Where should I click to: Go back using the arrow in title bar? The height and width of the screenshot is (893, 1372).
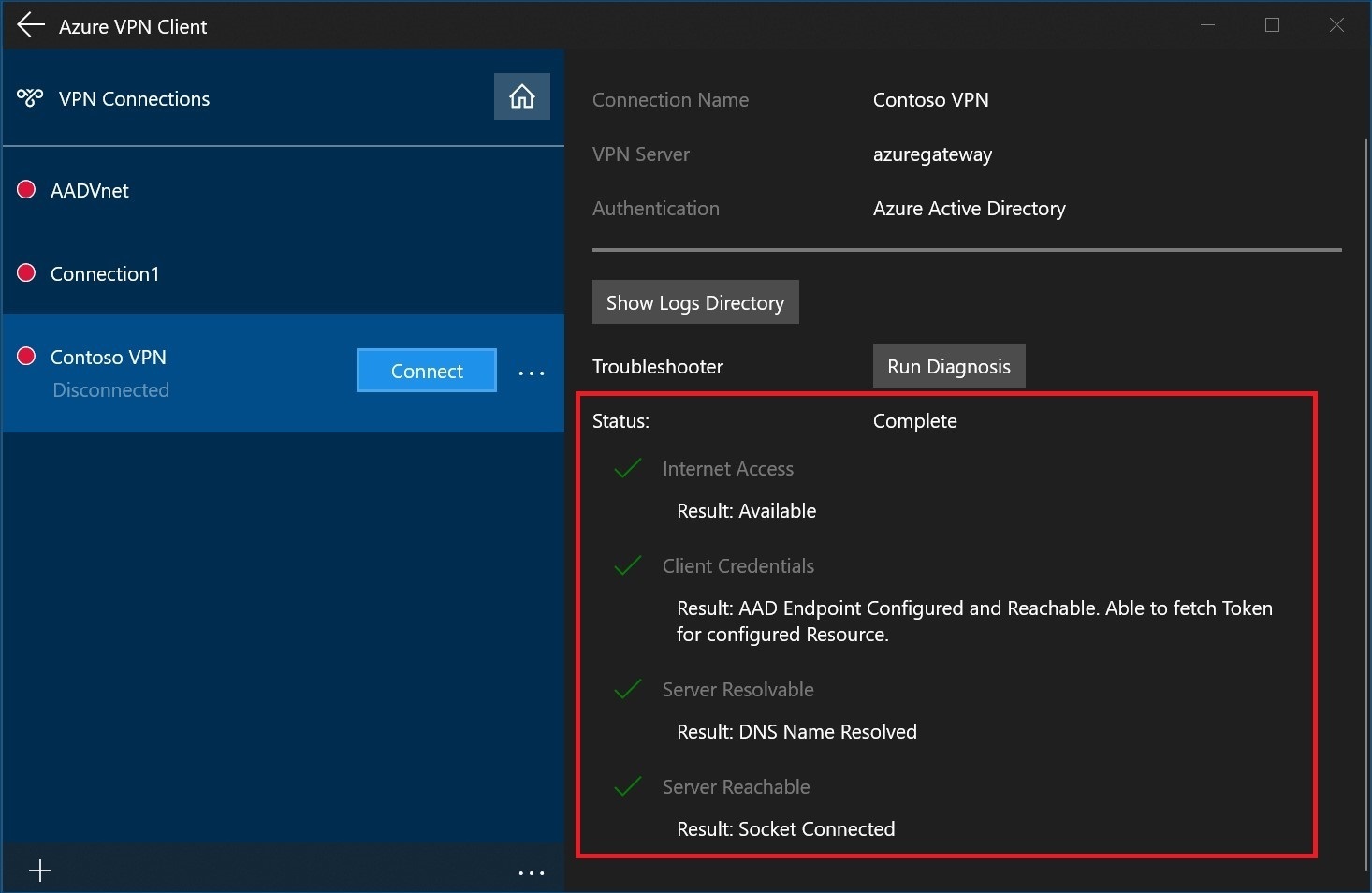31,25
